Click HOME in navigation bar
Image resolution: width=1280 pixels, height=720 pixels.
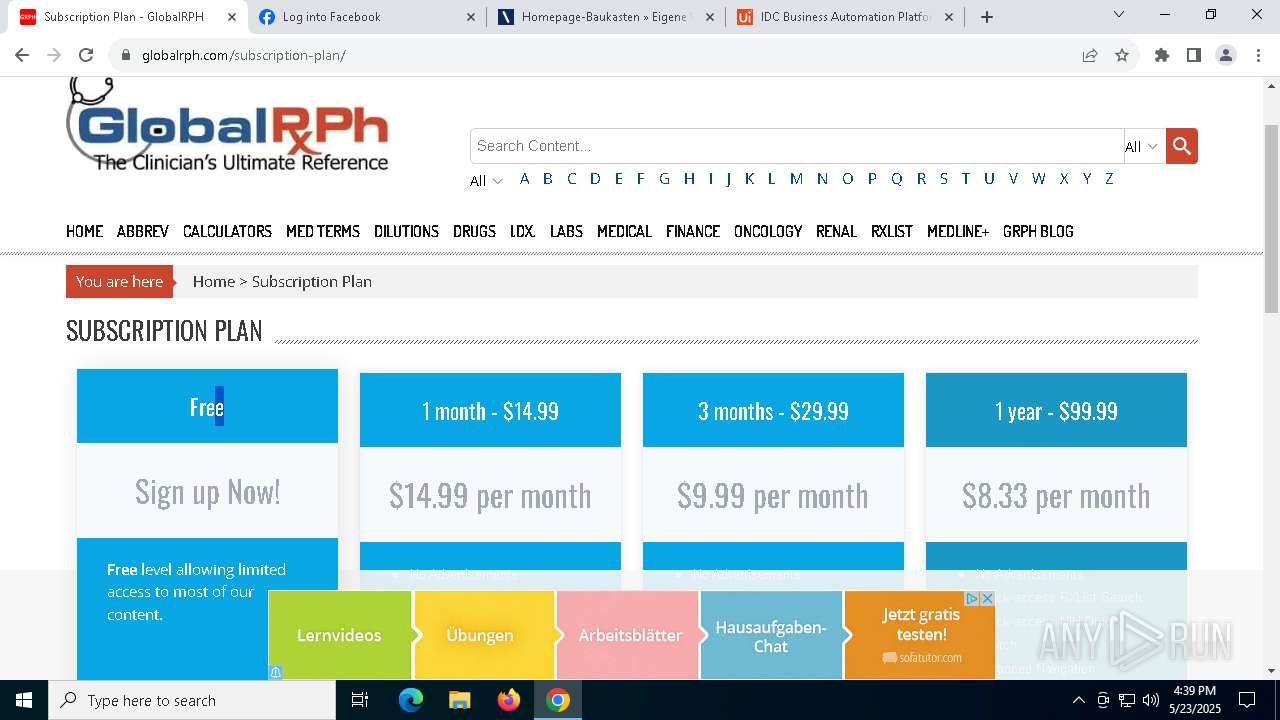85,231
